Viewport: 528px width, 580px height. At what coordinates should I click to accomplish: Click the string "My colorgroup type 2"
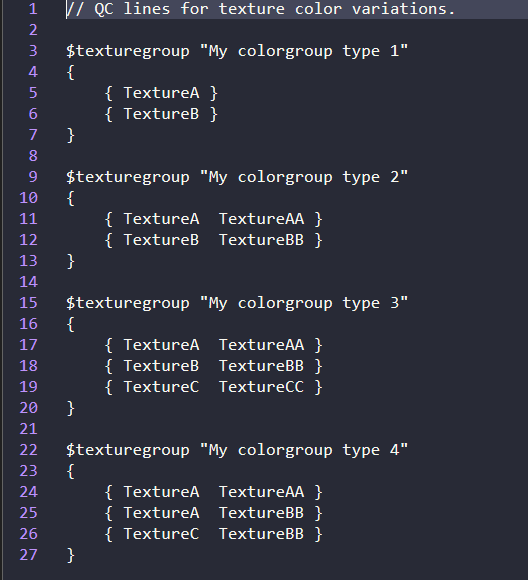[303, 177]
